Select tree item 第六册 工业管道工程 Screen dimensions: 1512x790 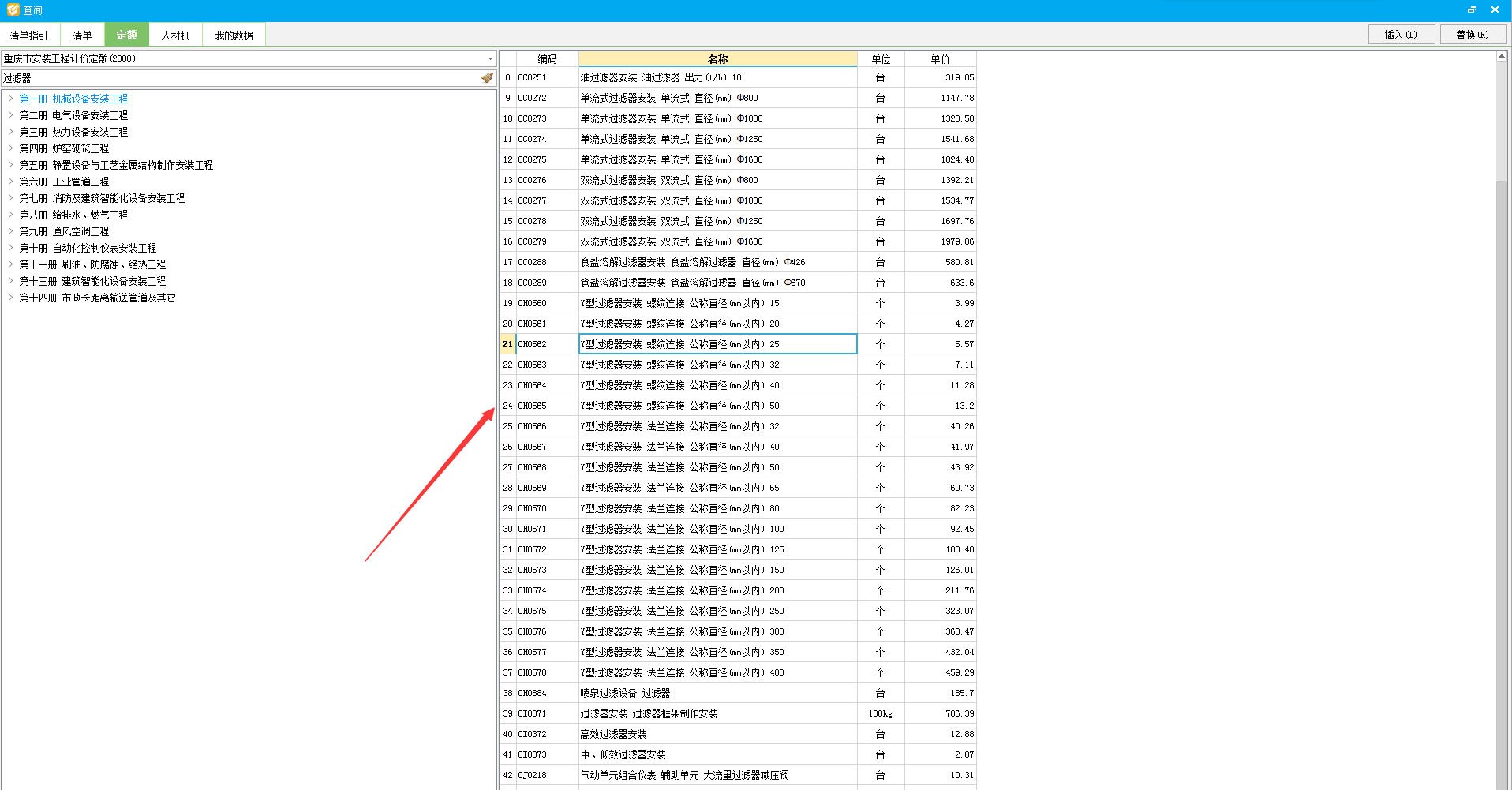[x=64, y=182]
